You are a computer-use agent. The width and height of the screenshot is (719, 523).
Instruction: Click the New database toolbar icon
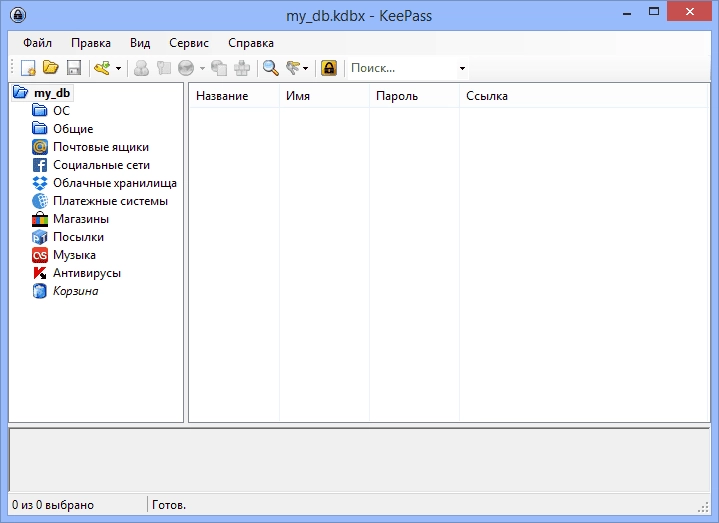coord(28,68)
